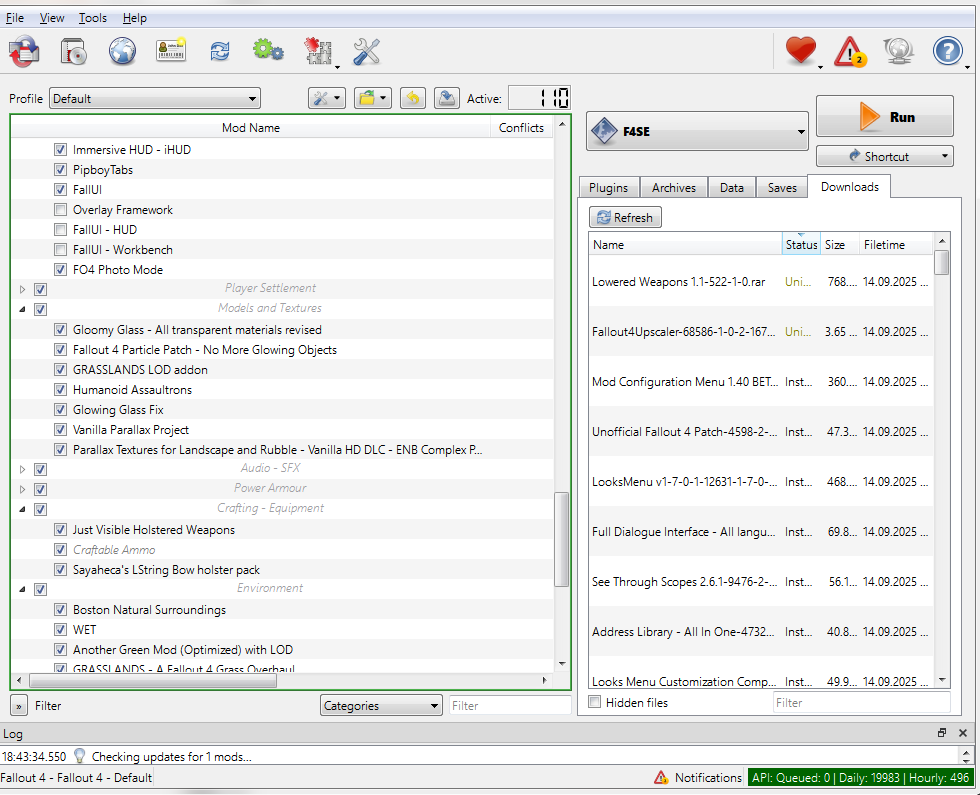The image size is (980, 795).
Task: Sort downloads by Status column
Action: tap(801, 244)
